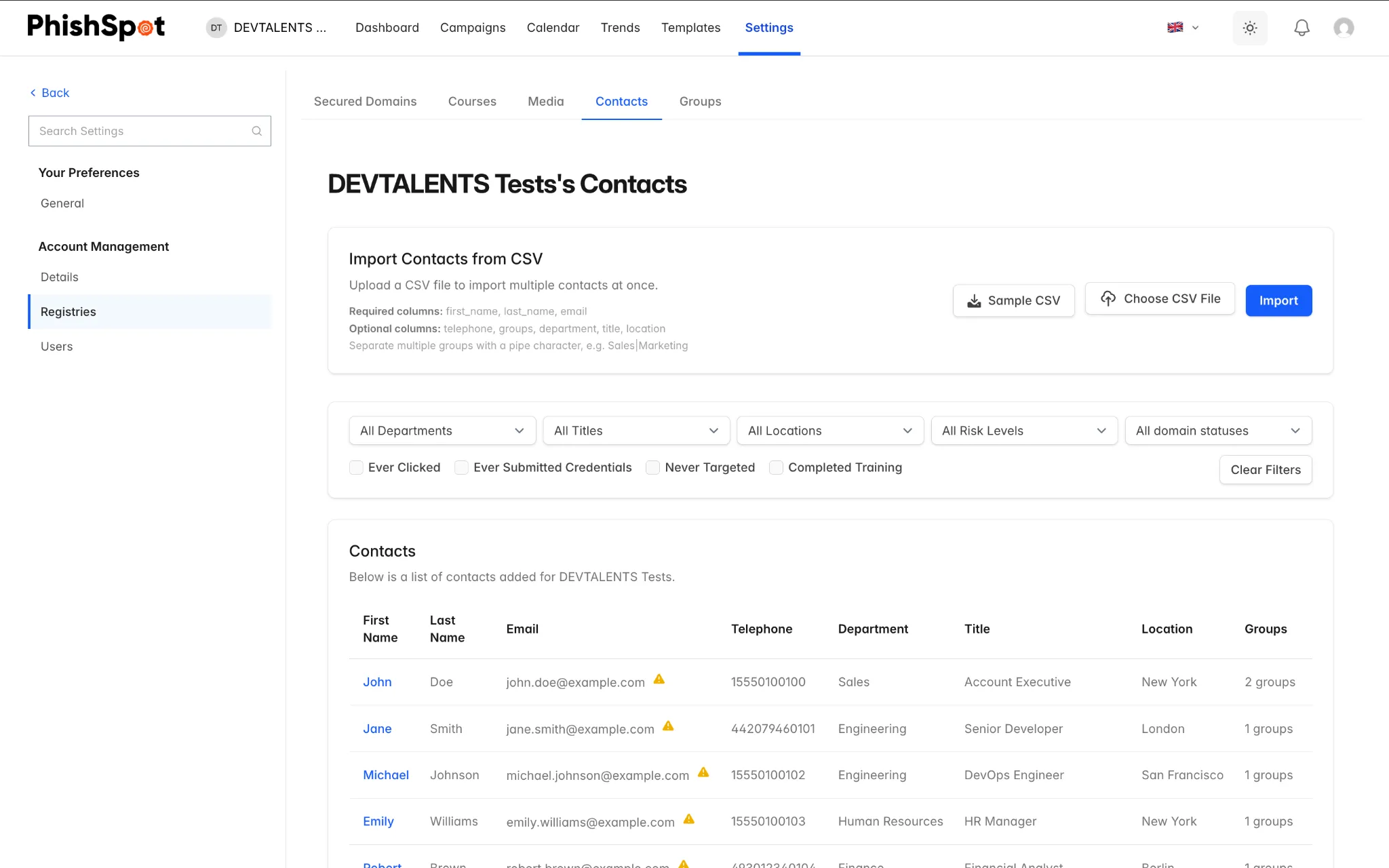Click the Sample CSV button
The height and width of the screenshot is (868, 1389).
click(1013, 300)
